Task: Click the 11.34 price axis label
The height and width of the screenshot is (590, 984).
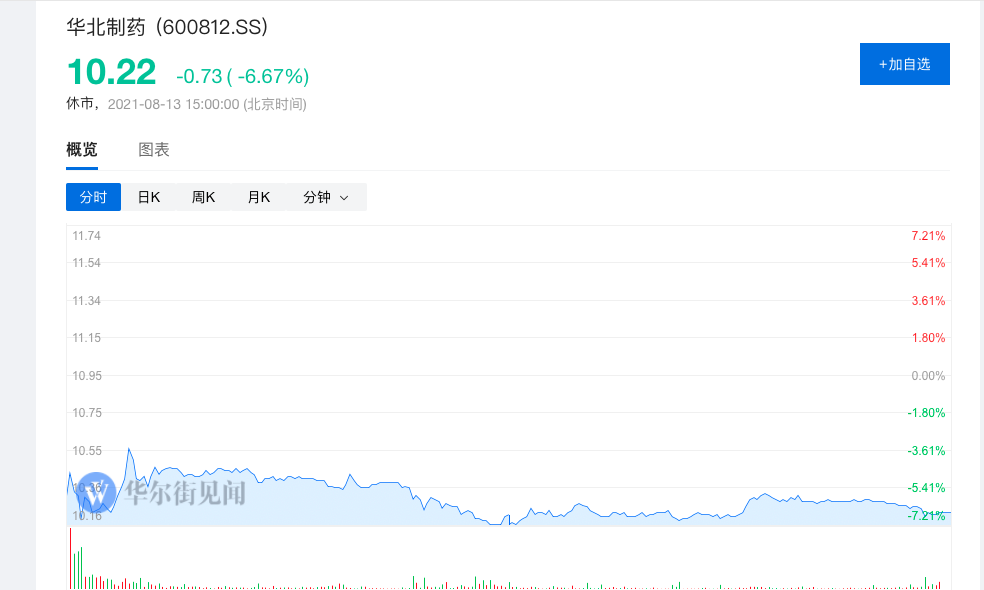Action: (x=87, y=301)
